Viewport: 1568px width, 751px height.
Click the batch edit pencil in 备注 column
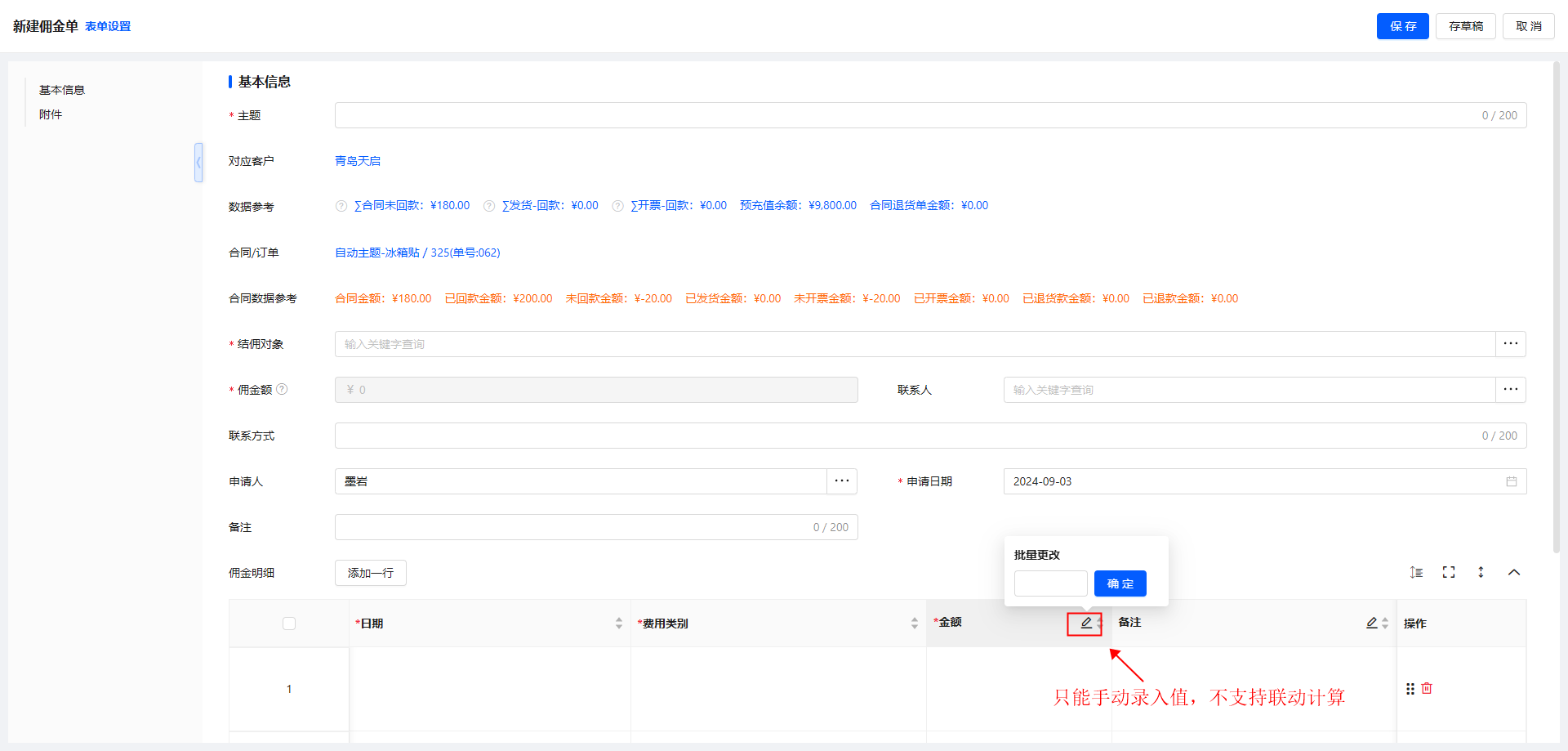click(x=1371, y=624)
